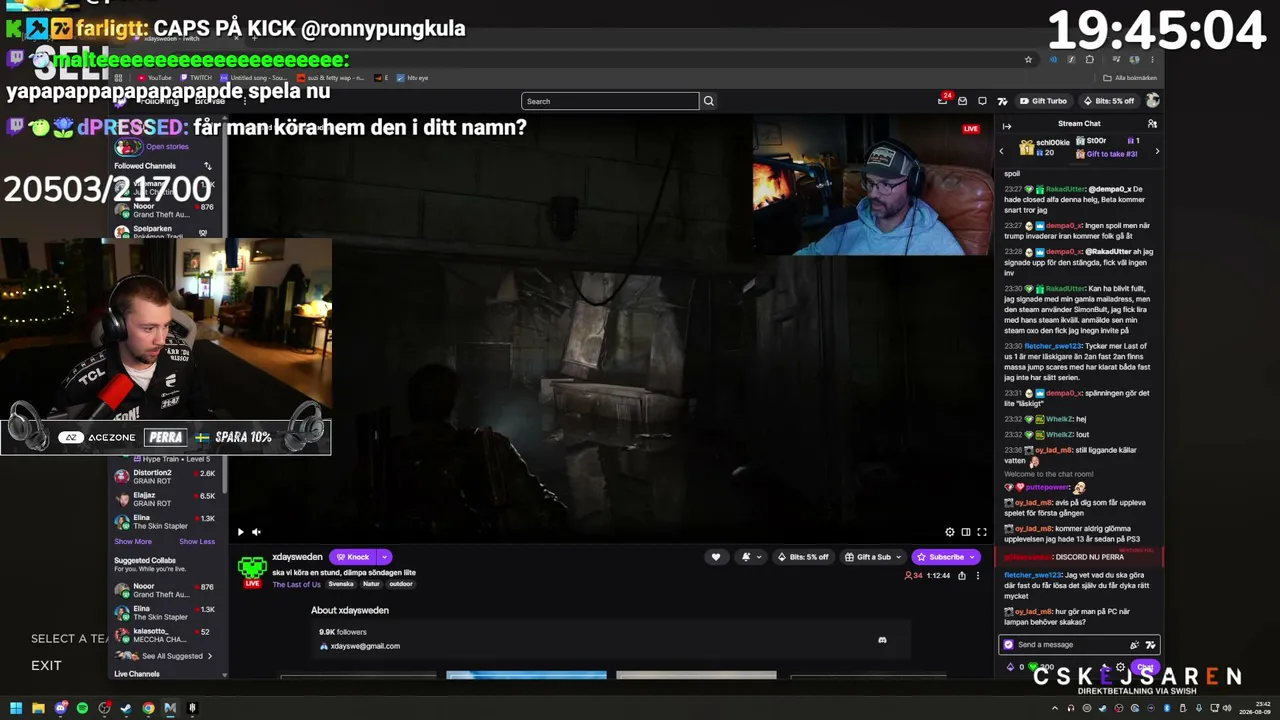Open chat settings gear below the chat
Image resolution: width=1280 pixels, height=720 pixels.
(1120, 667)
